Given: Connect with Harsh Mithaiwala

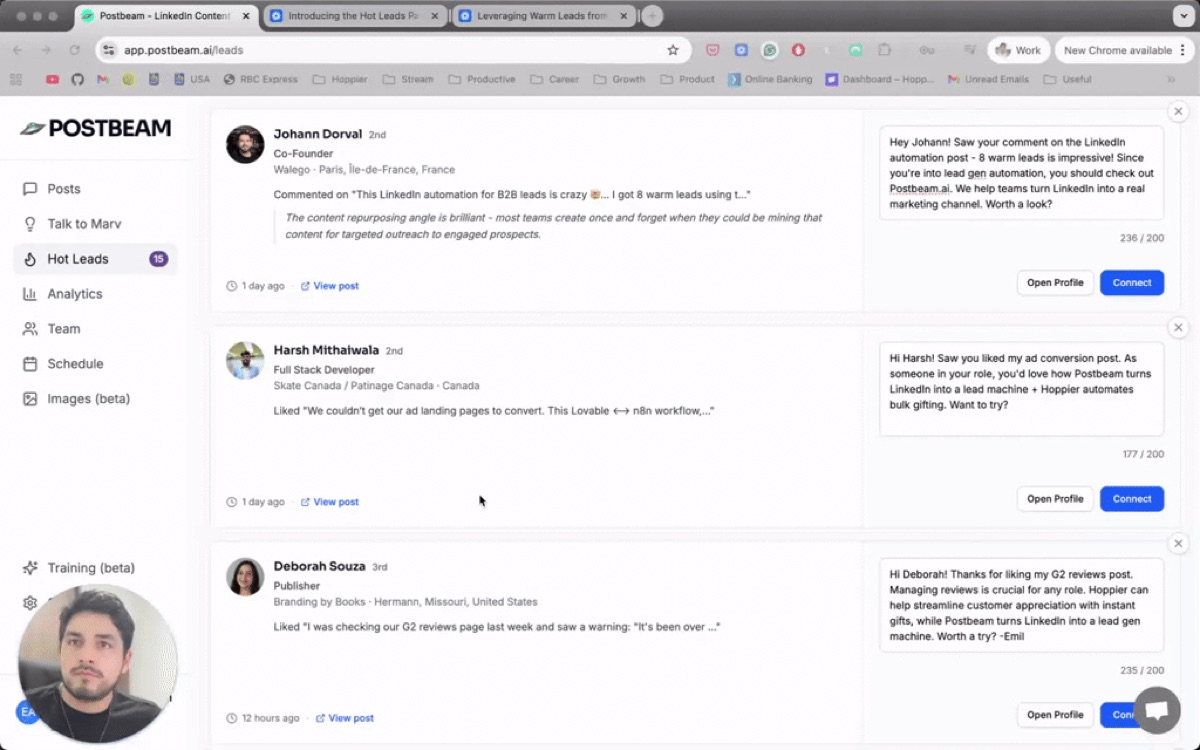Looking at the screenshot, I should tap(1132, 498).
